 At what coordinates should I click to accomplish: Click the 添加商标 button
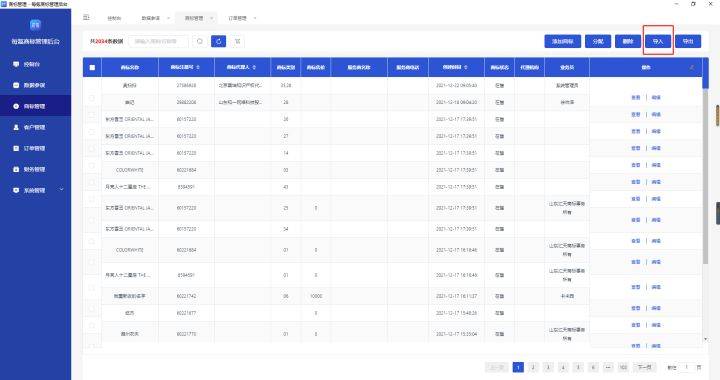[x=562, y=41]
